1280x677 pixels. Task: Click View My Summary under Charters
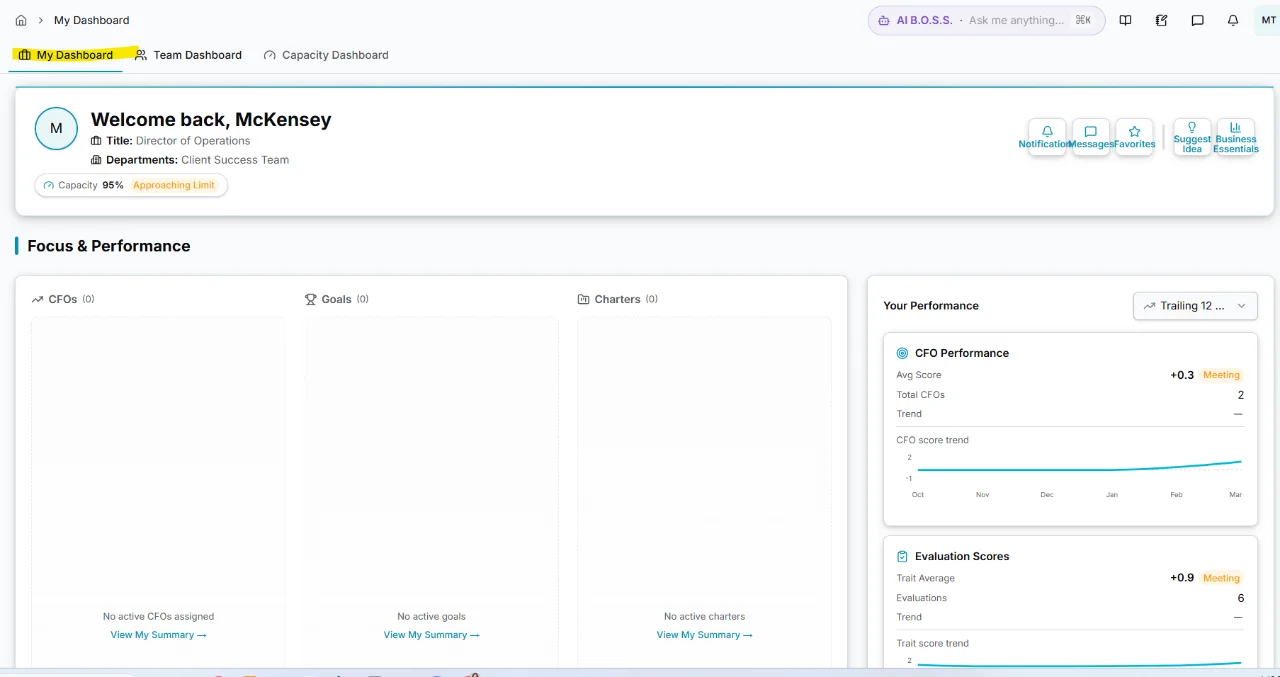tap(704, 635)
